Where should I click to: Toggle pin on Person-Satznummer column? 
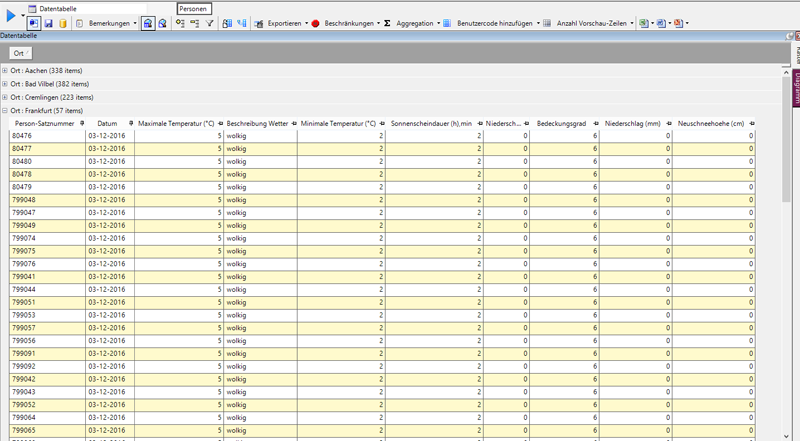[81, 123]
